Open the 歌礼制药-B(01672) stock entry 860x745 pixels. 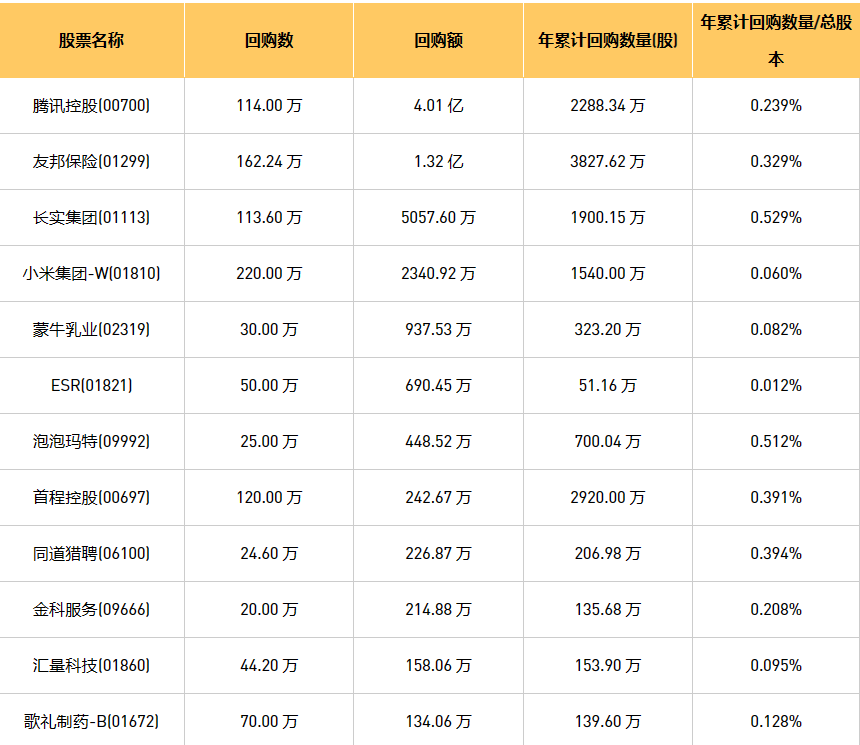tap(91, 721)
